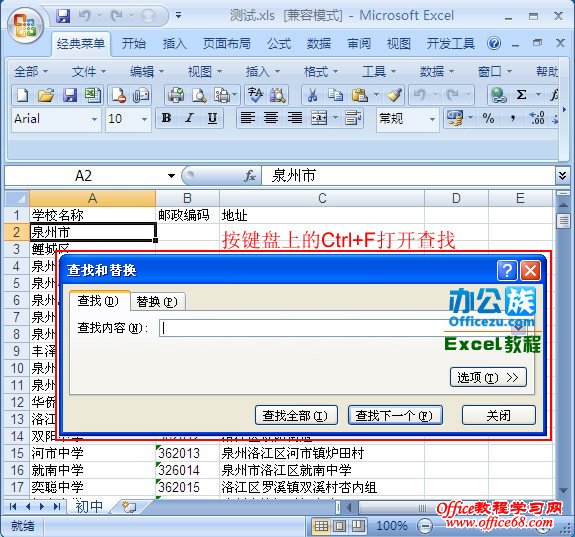This screenshot has height=537, width=575.
Task: Activate the Format Painter brush
Action: tap(394, 95)
